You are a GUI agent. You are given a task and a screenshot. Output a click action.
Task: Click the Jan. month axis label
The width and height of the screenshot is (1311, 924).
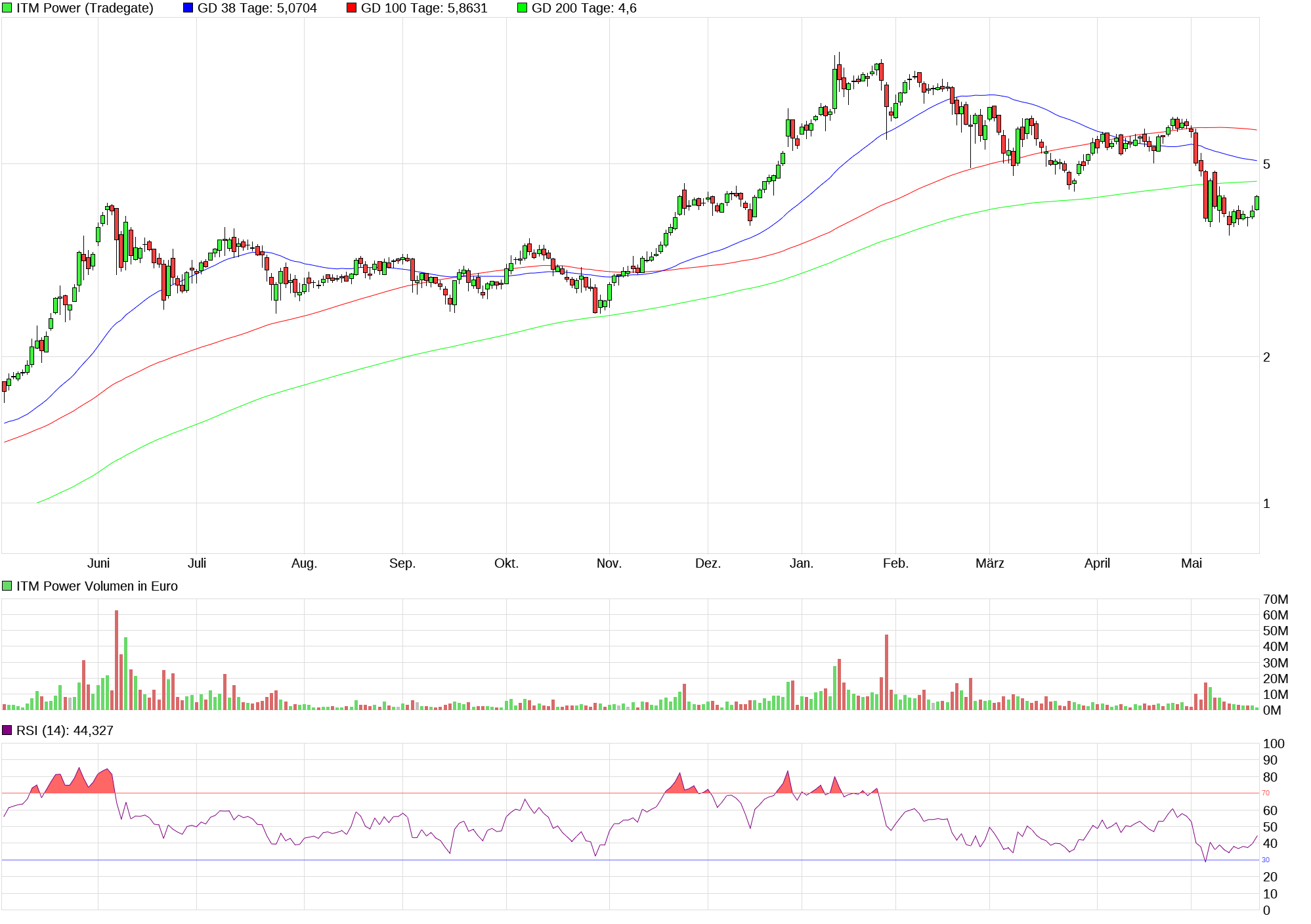click(x=801, y=563)
